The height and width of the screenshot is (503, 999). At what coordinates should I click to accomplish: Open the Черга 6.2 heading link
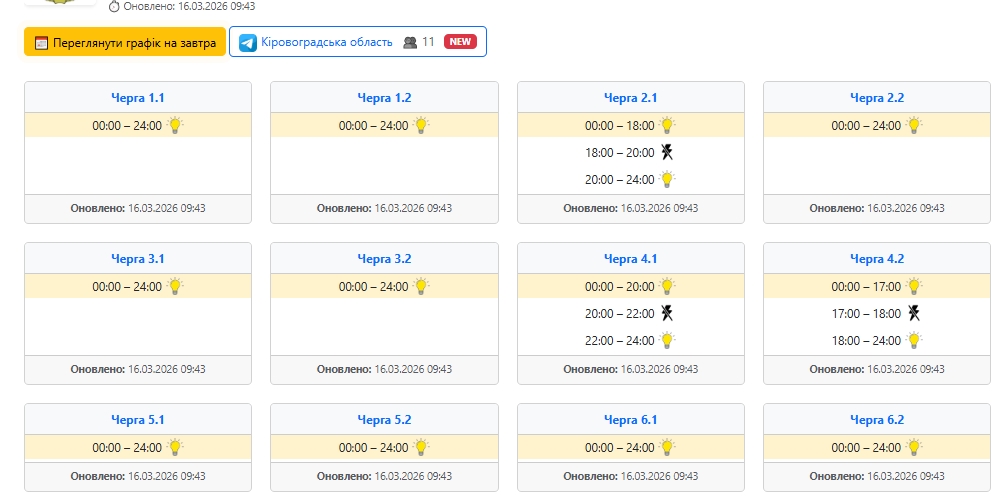point(877,420)
